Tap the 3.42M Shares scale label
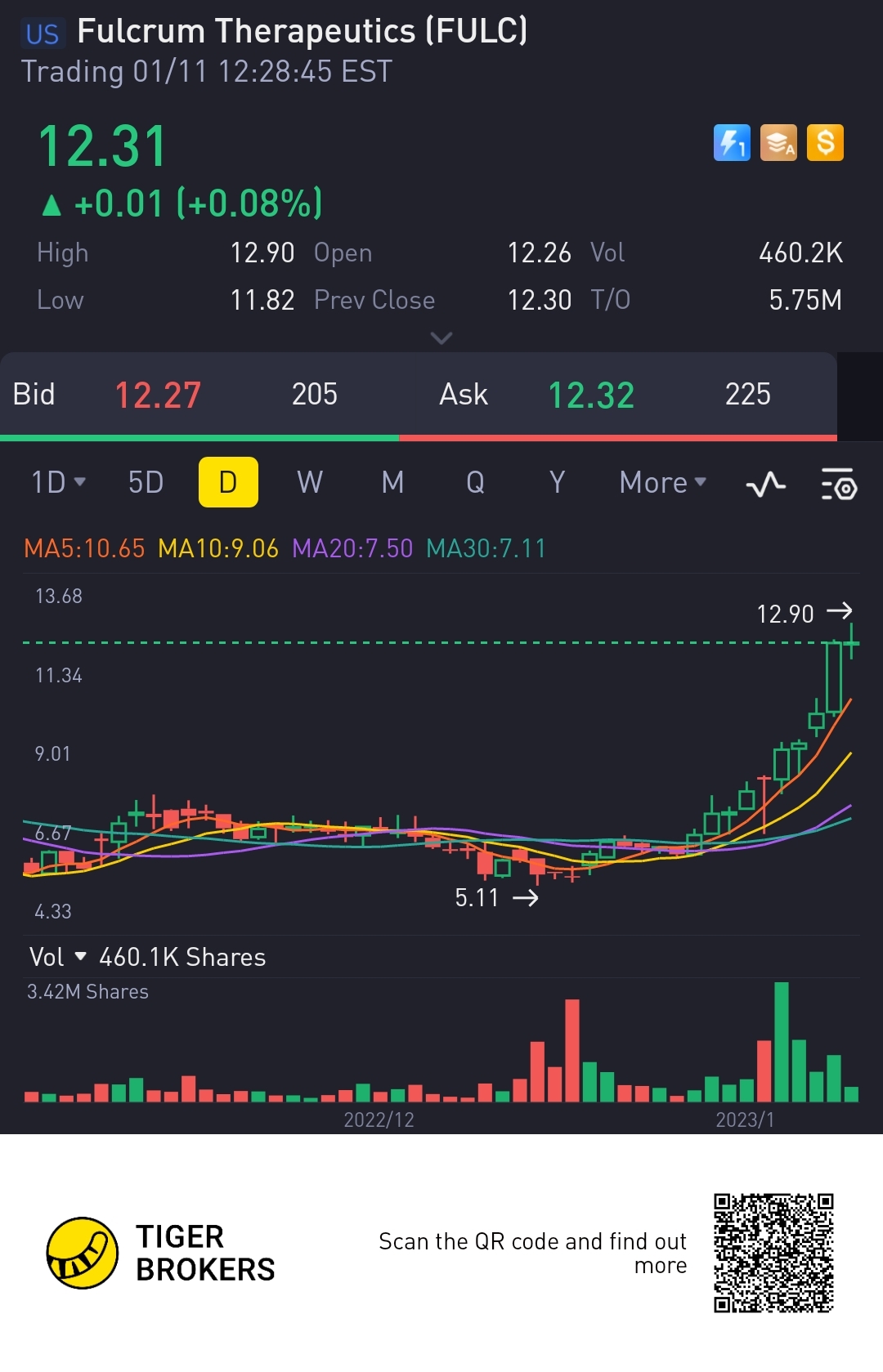The image size is (883, 1372). (87, 992)
